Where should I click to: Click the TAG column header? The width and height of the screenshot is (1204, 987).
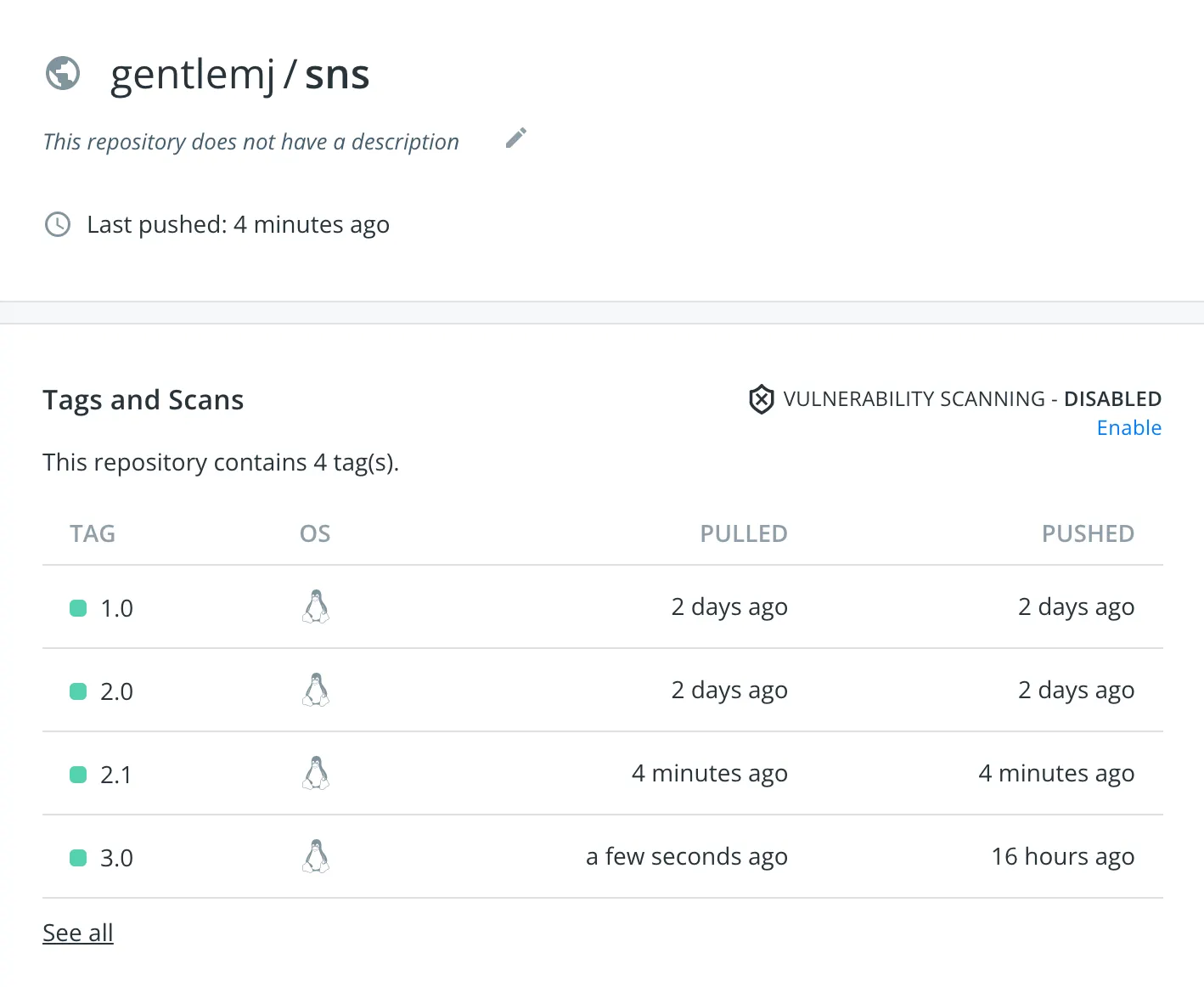(93, 533)
